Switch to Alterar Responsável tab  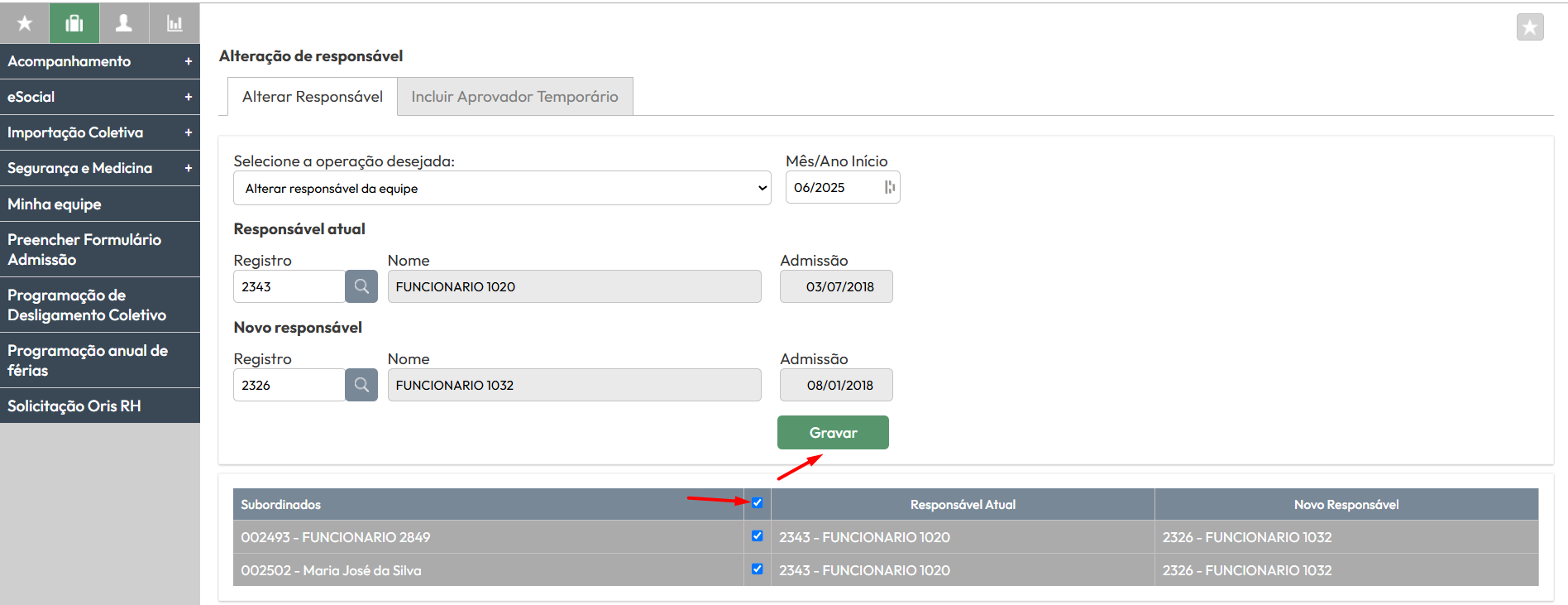pyautogui.click(x=313, y=97)
